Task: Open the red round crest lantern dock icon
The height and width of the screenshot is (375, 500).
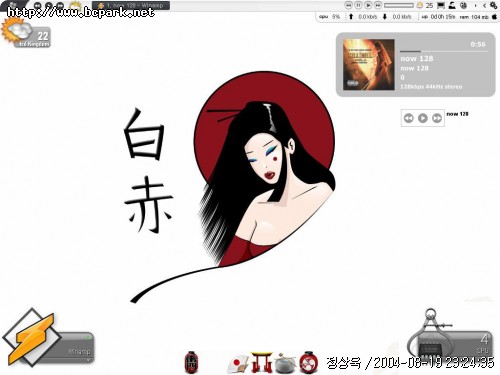Action: click(x=308, y=362)
